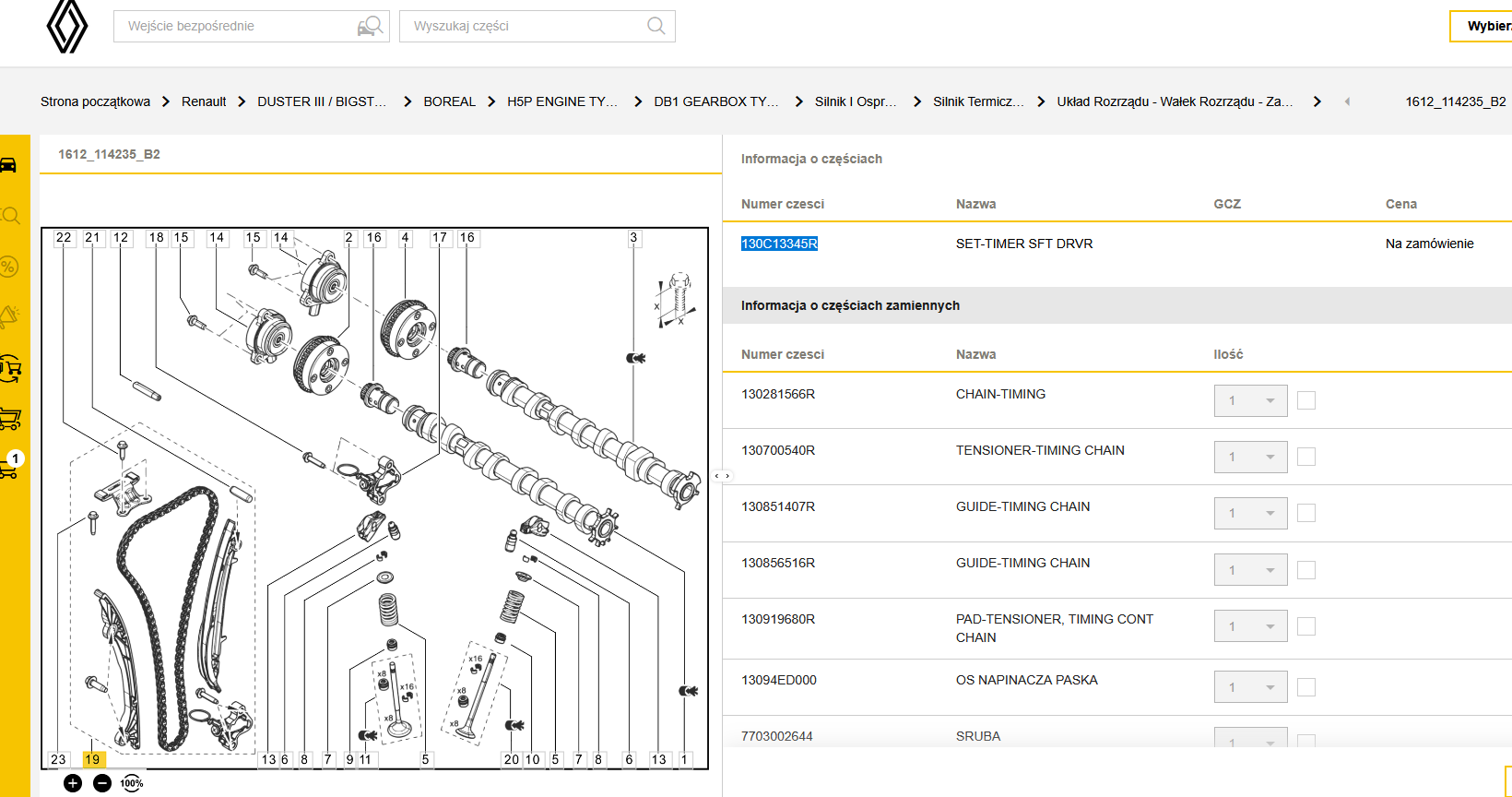The image size is (1512, 797).
Task: Click the percent discount sidebar icon
Action: coord(9,267)
